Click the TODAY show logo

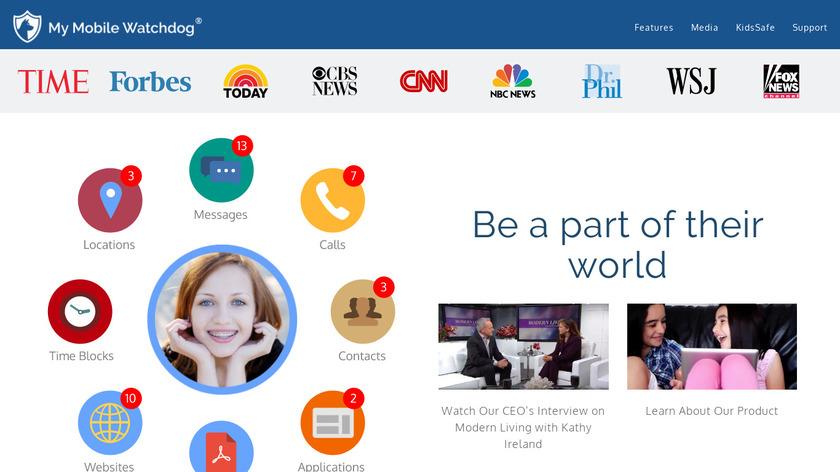[x=245, y=81]
